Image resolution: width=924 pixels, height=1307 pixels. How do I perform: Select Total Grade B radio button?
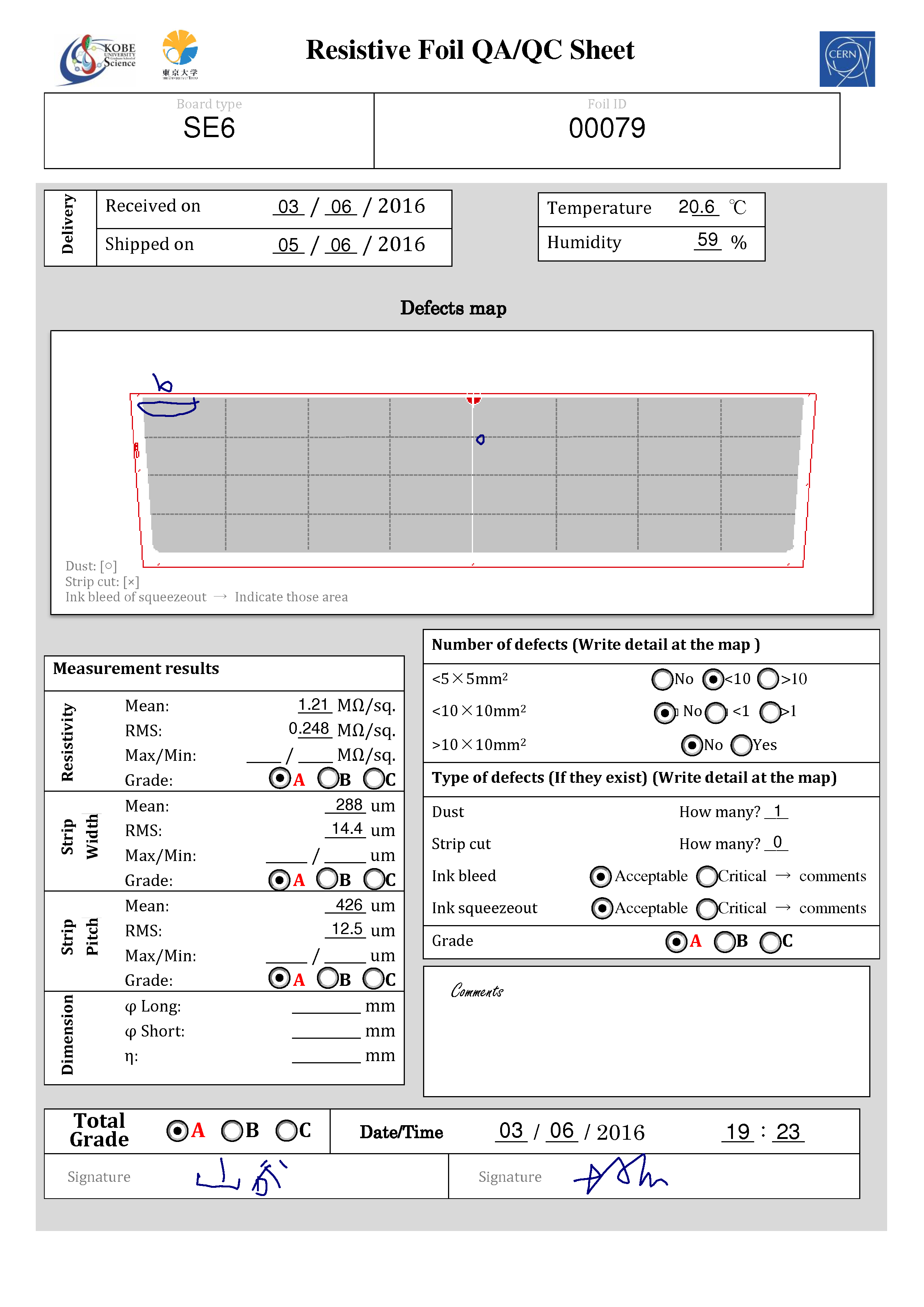[x=232, y=1130]
